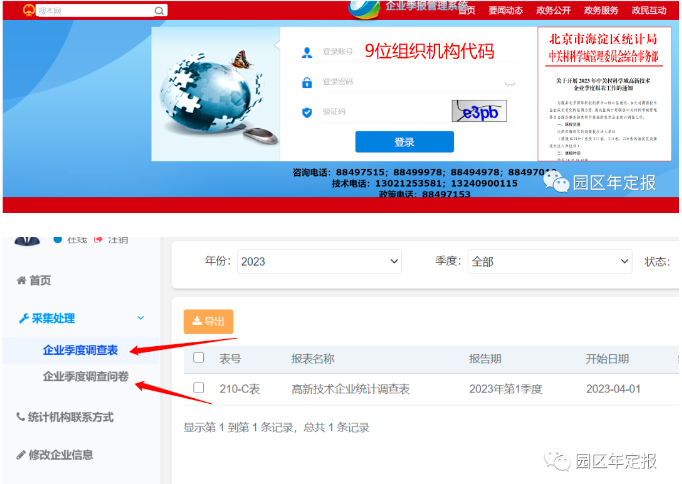Viewport: 682px width, 484px height.
Task: Open 企业季度调查表 in the sidebar
Action: 80,350
